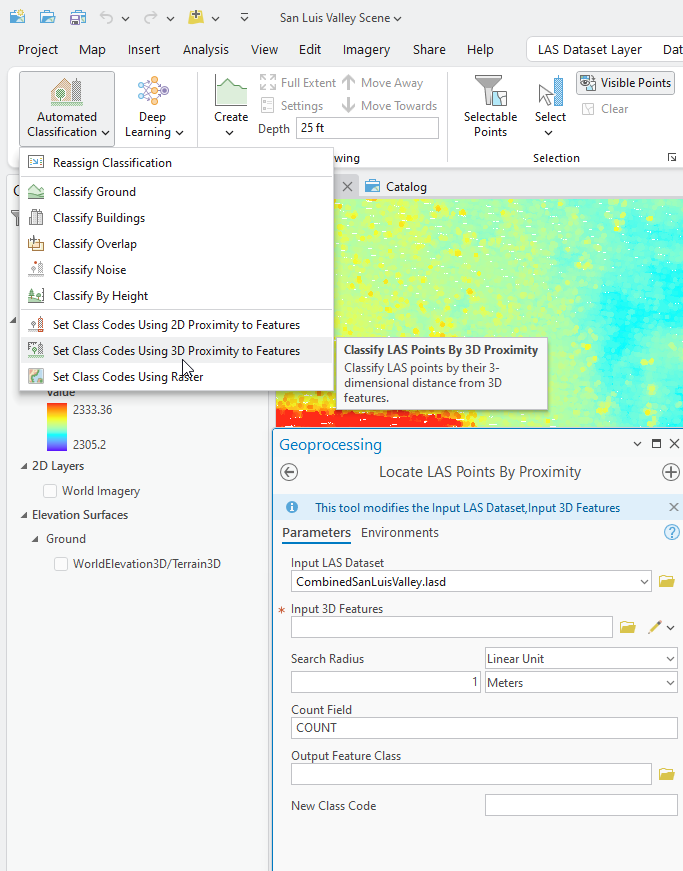Click Move Towards arrow button
The image size is (683, 871).
(390, 106)
